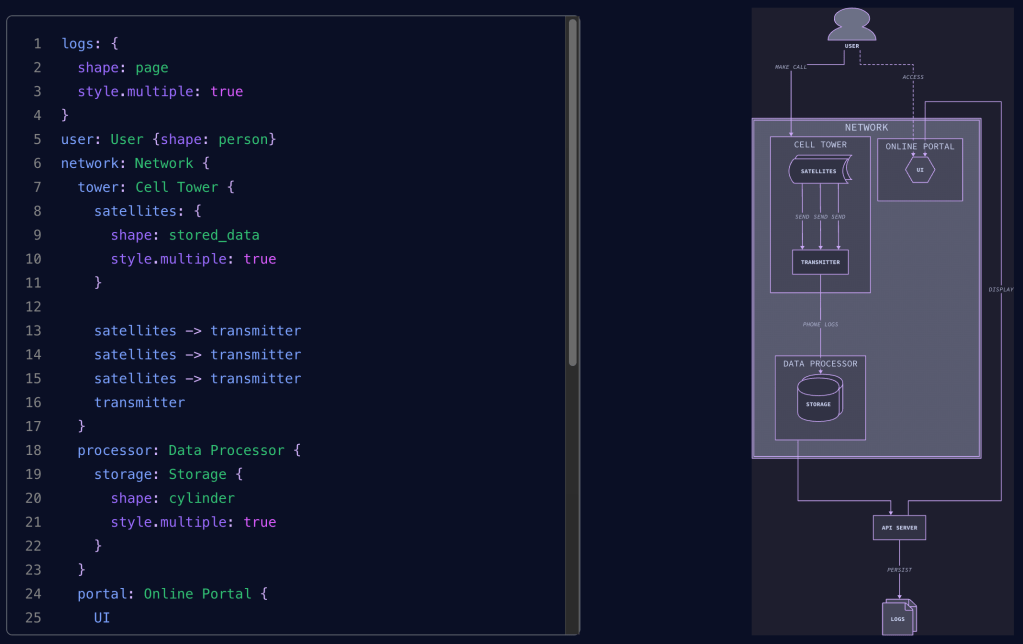
Task: Click the Logs page icon
Action: pyautogui.click(x=898, y=617)
